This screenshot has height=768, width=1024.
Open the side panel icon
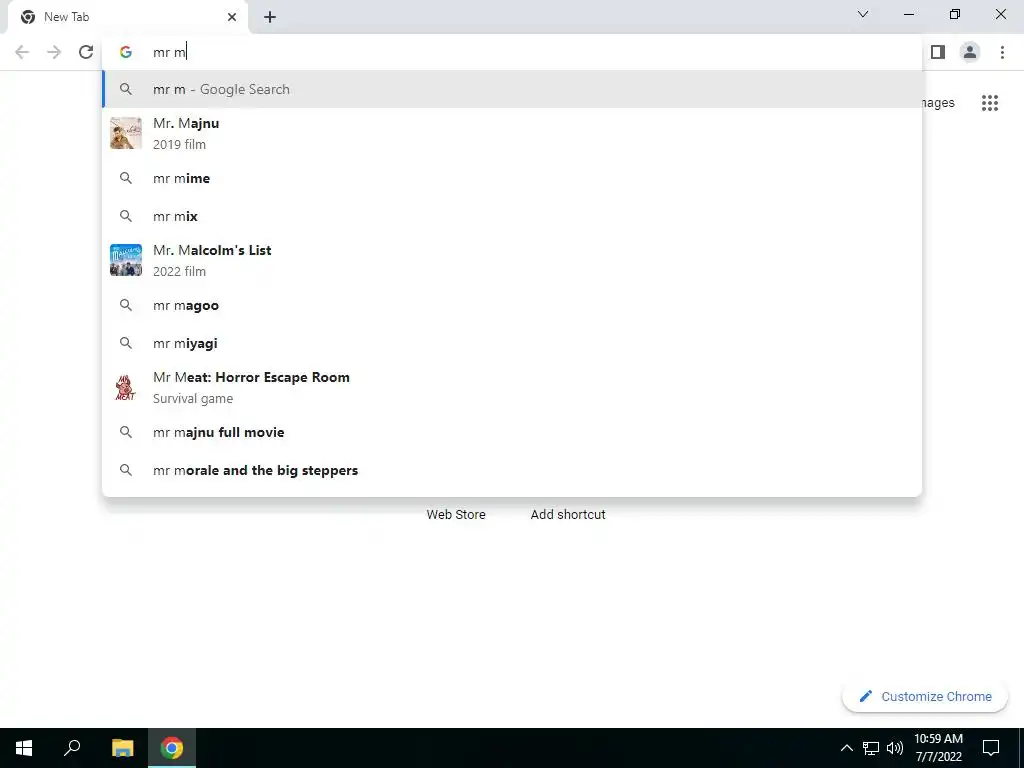tap(938, 52)
